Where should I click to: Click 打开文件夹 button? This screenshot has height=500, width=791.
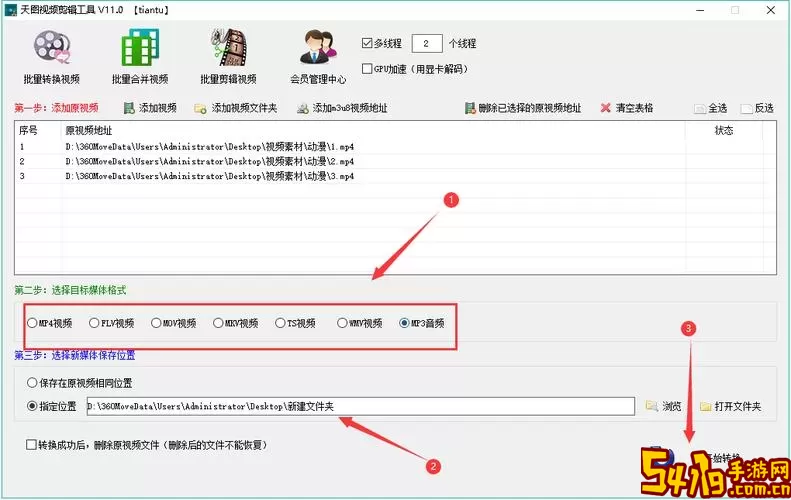click(x=730, y=406)
